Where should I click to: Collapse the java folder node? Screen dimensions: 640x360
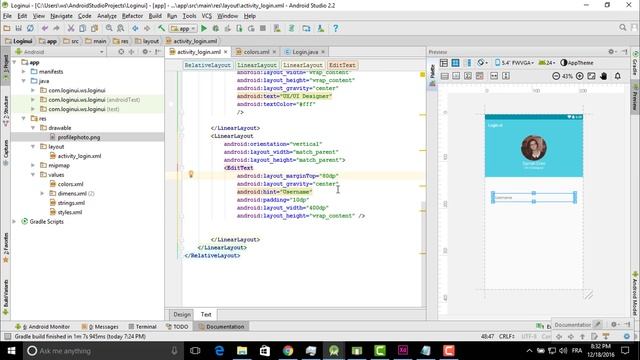[24, 81]
